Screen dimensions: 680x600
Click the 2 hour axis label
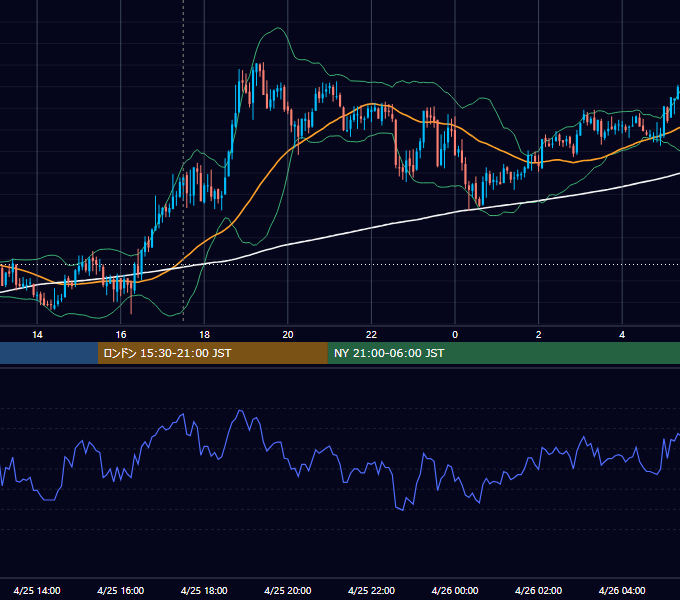pos(539,335)
